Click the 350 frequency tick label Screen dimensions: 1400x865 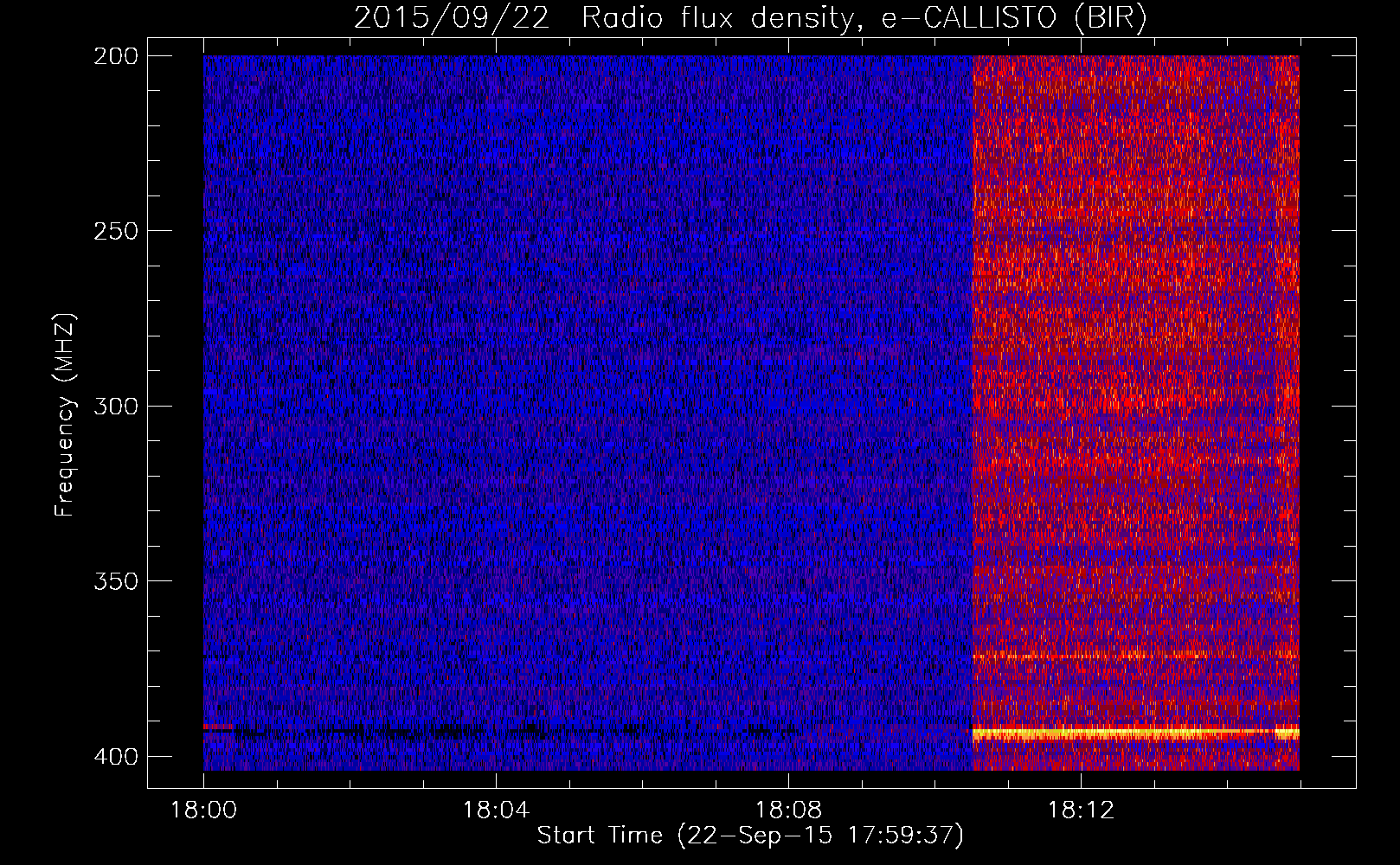tap(116, 581)
